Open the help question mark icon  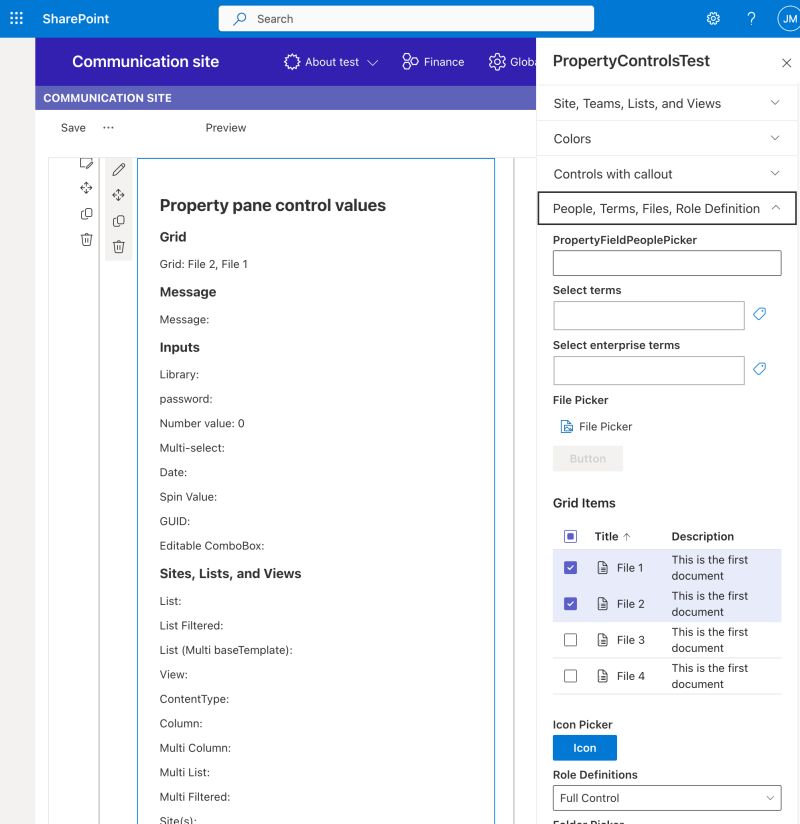click(751, 19)
